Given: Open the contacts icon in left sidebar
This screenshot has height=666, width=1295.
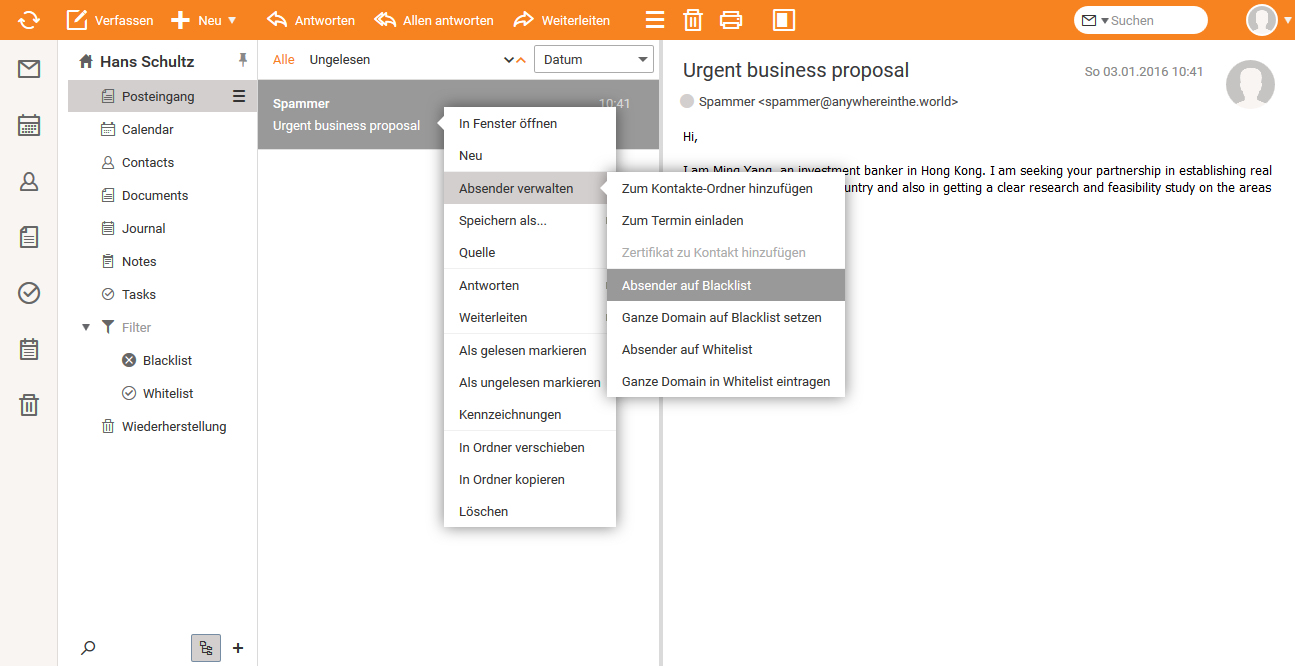Looking at the screenshot, I should 29,181.
